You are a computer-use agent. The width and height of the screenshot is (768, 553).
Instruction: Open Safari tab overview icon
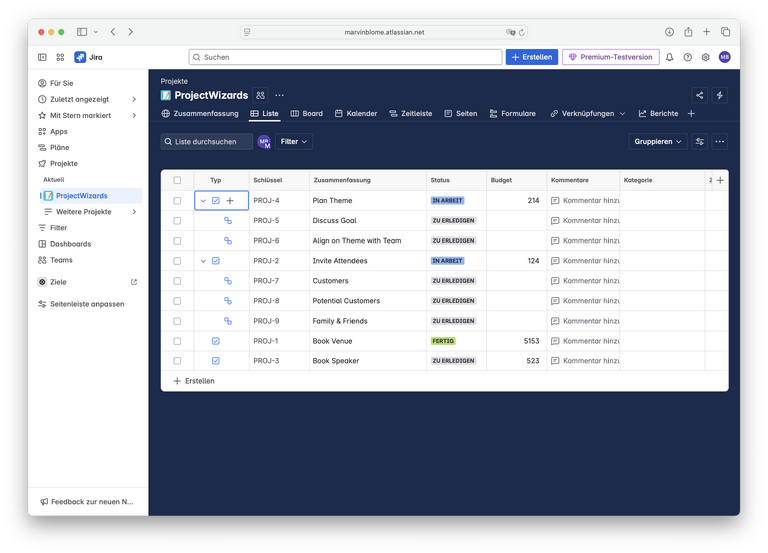click(x=725, y=32)
